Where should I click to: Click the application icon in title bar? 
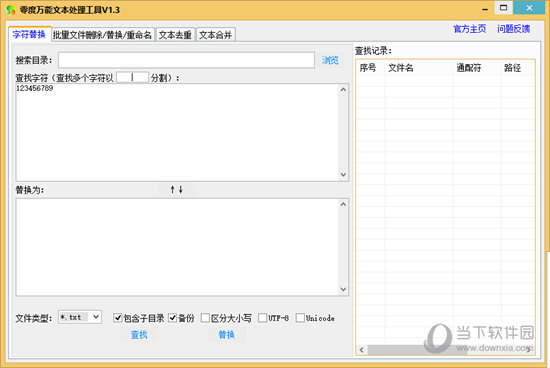11,10
